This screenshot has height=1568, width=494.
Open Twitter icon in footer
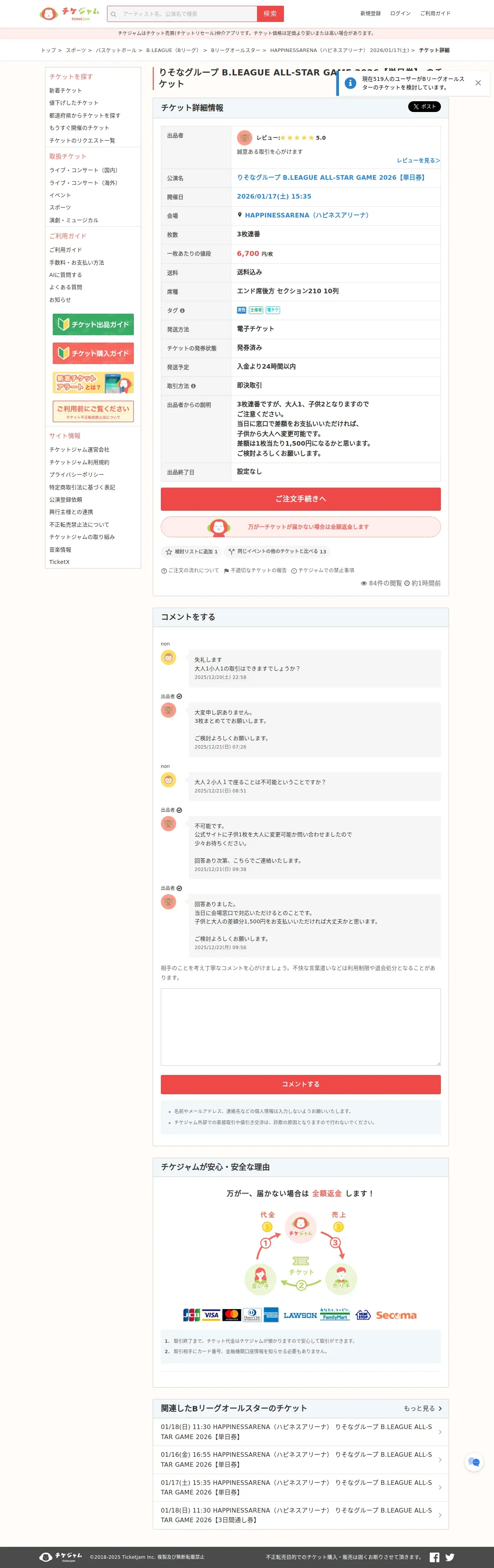click(x=450, y=1557)
